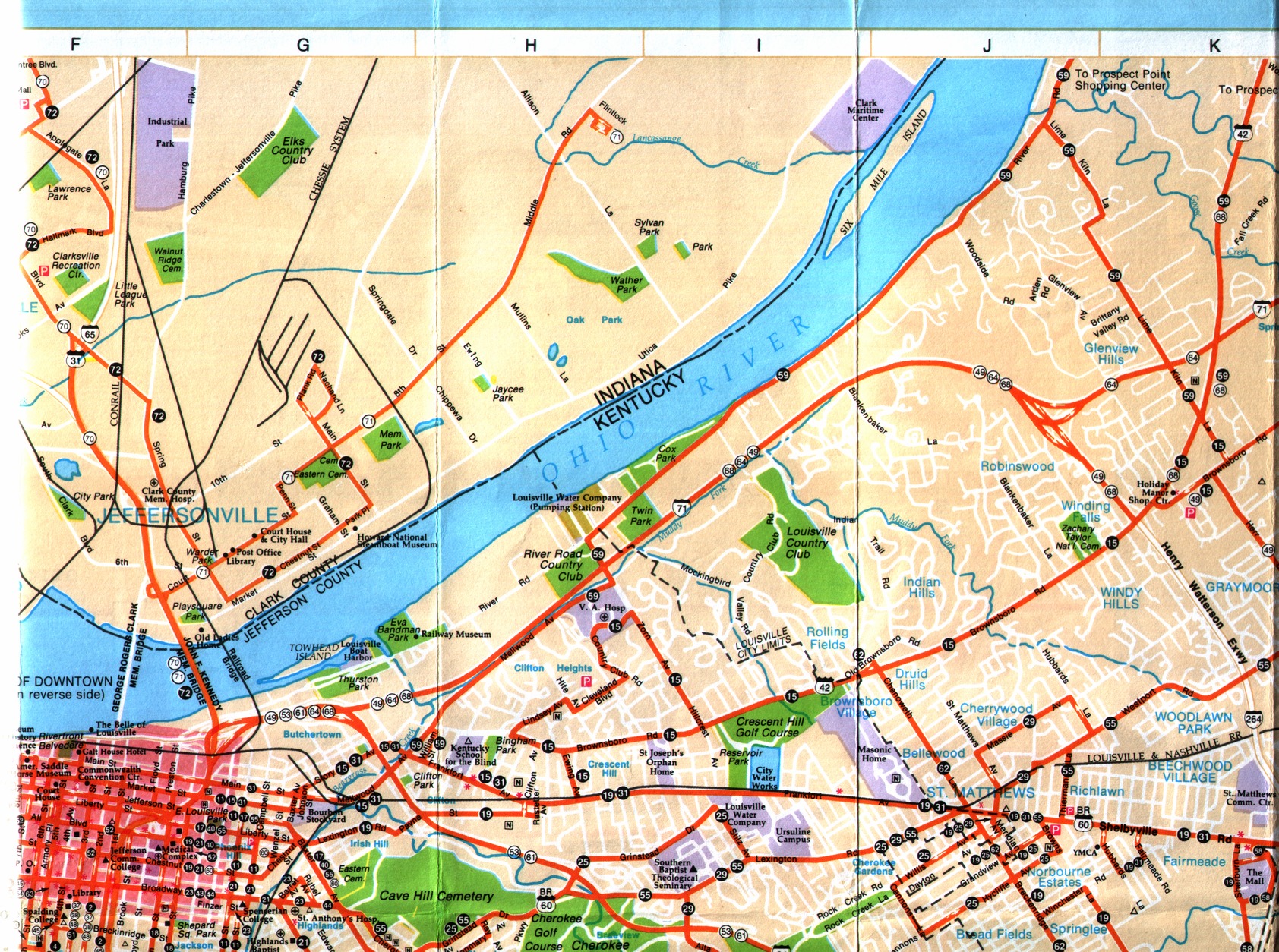Click the Lawrence Park label
Viewport: 1279px width, 952px height.
pos(69,193)
